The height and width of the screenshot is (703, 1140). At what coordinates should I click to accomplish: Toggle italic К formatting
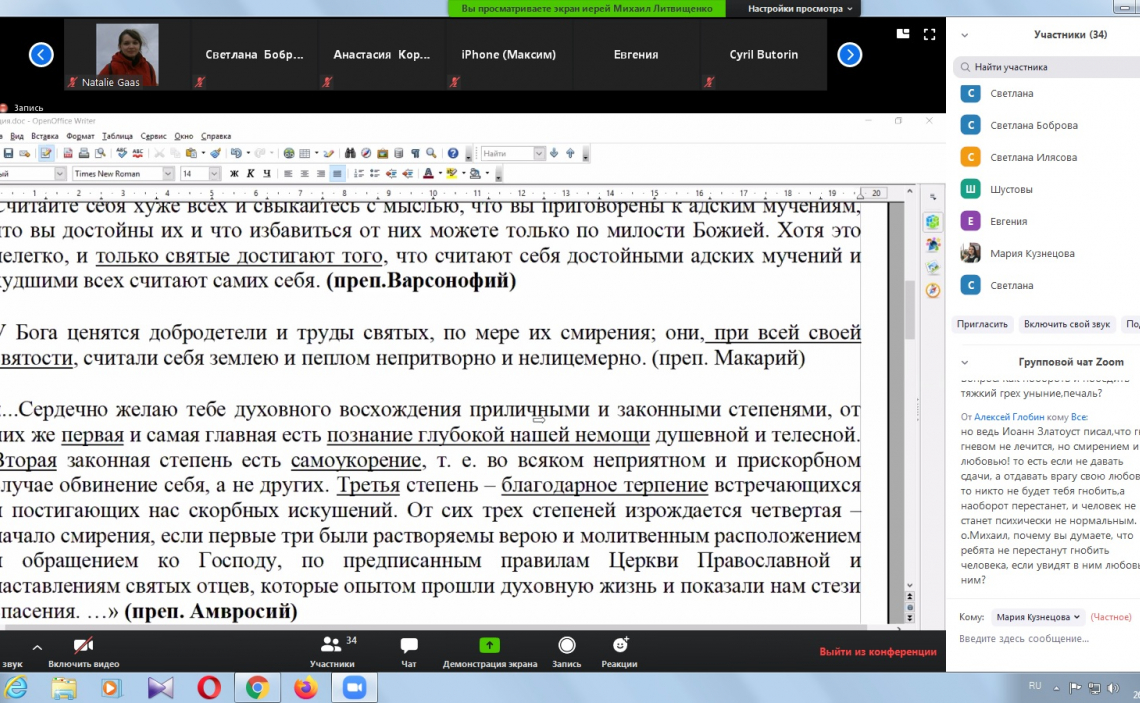pyautogui.click(x=251, y=173)
